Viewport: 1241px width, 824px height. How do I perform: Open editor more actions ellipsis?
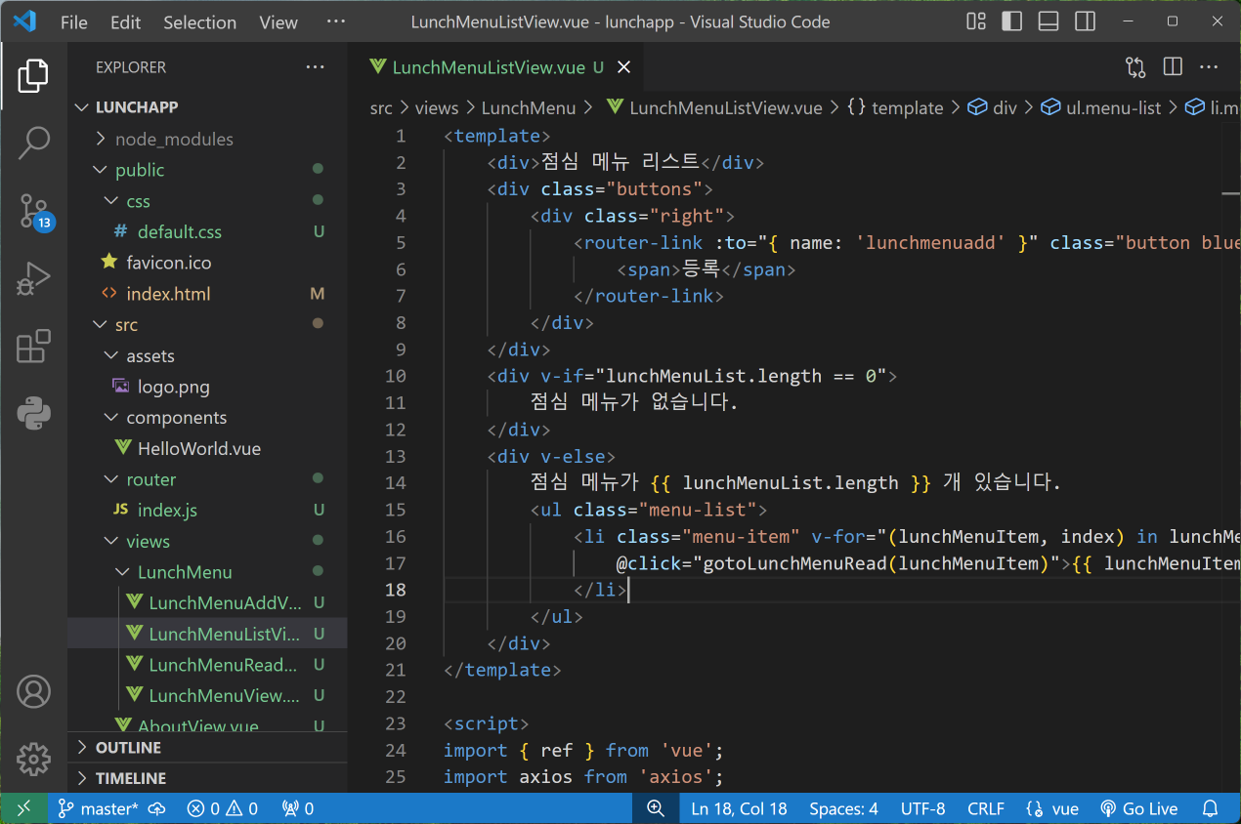(1209, 67)
